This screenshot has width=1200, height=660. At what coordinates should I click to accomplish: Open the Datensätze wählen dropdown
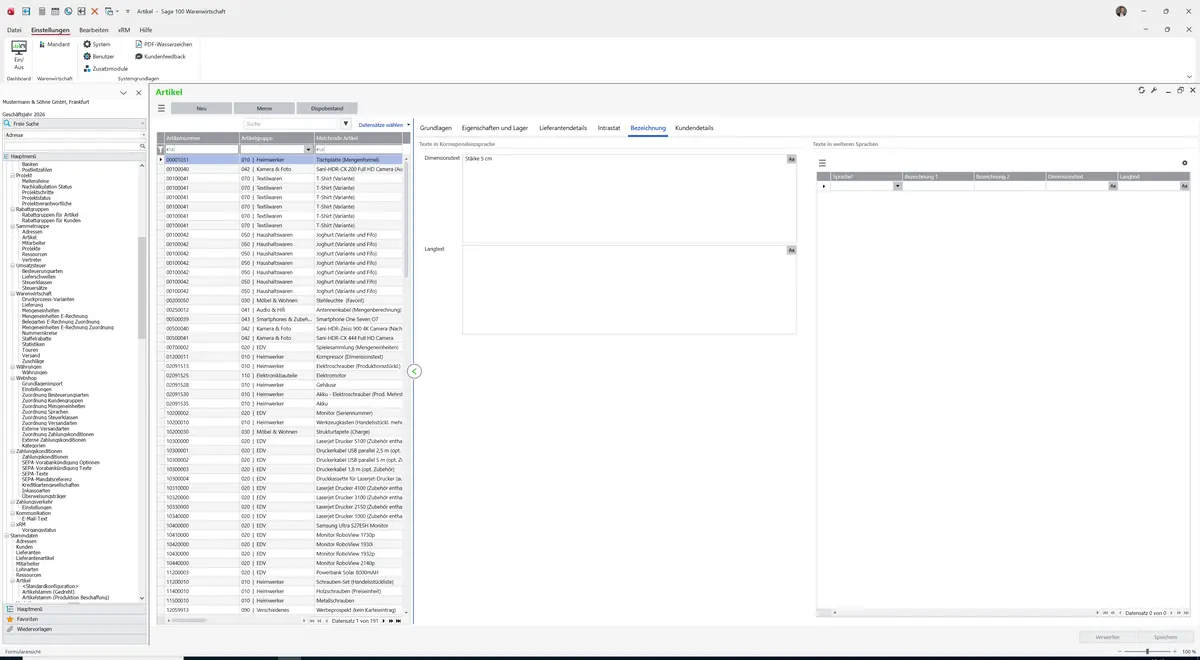tap(384, 125)
